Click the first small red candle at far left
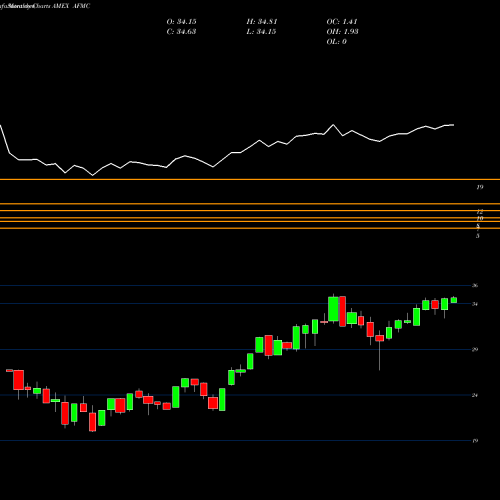 pyautogui.click(x=9, y=370)
